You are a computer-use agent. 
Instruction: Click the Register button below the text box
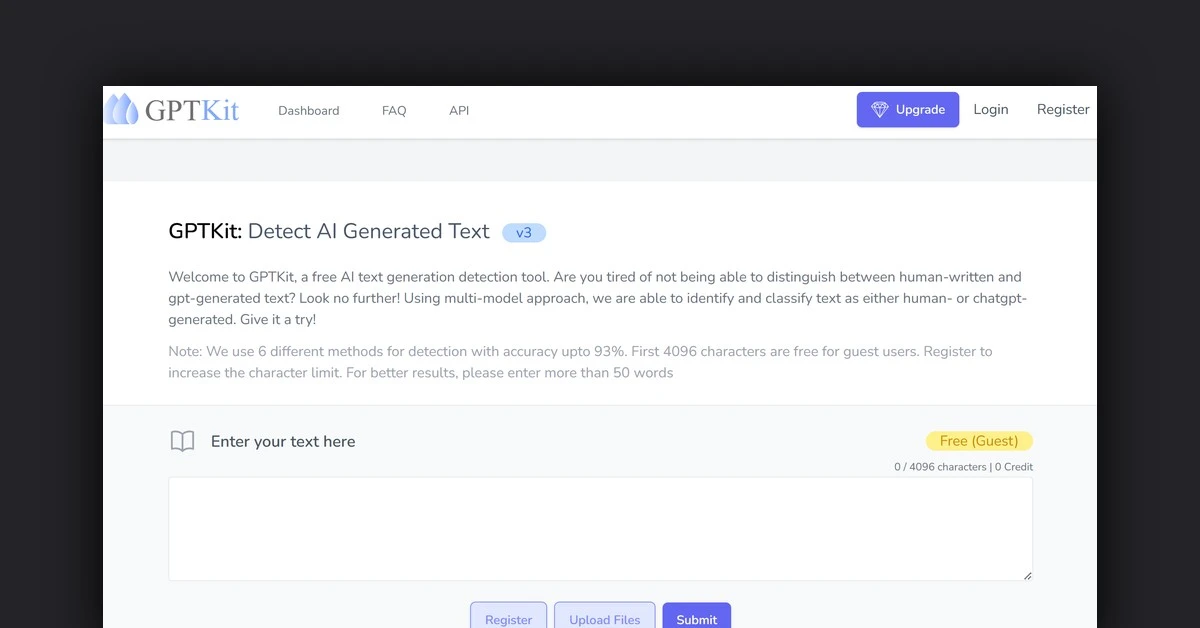coord(508,618)
